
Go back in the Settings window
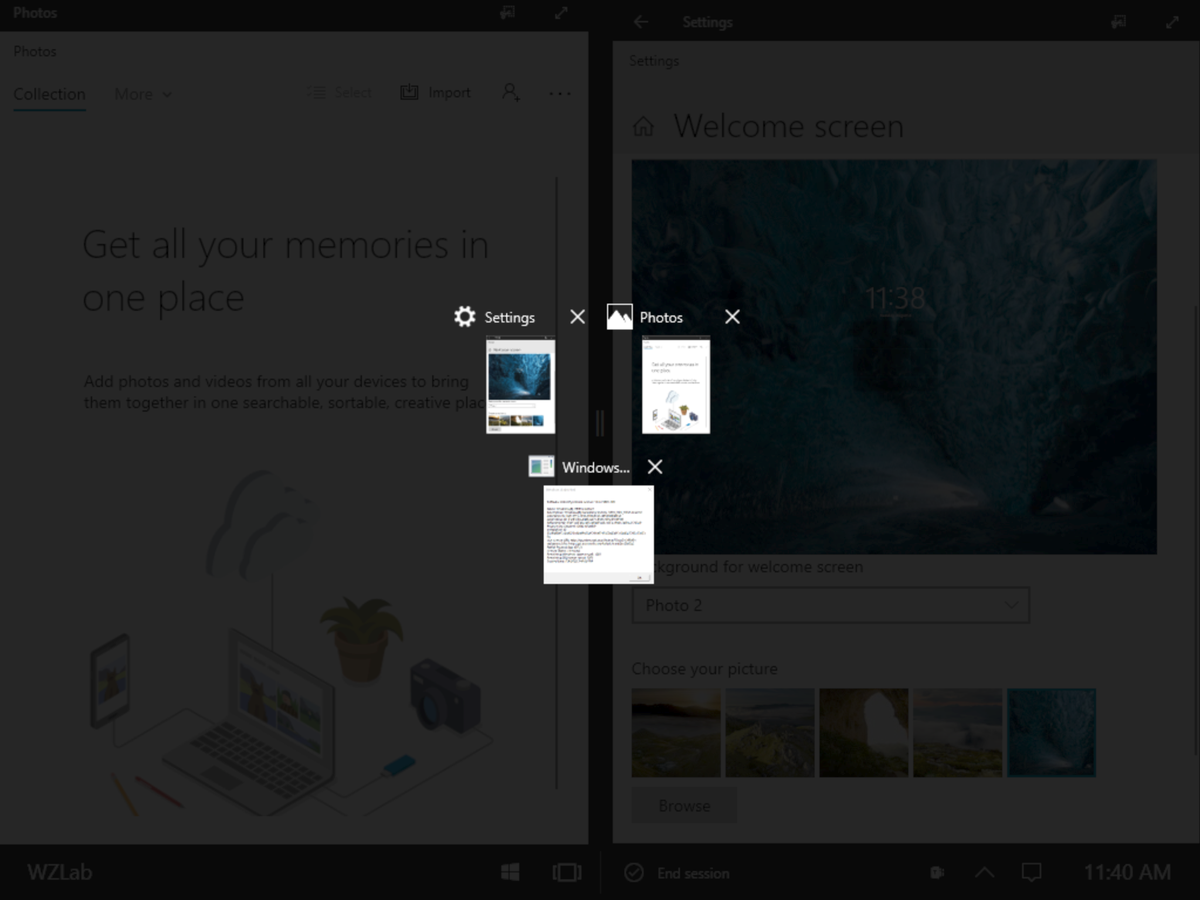coord(641,22)
